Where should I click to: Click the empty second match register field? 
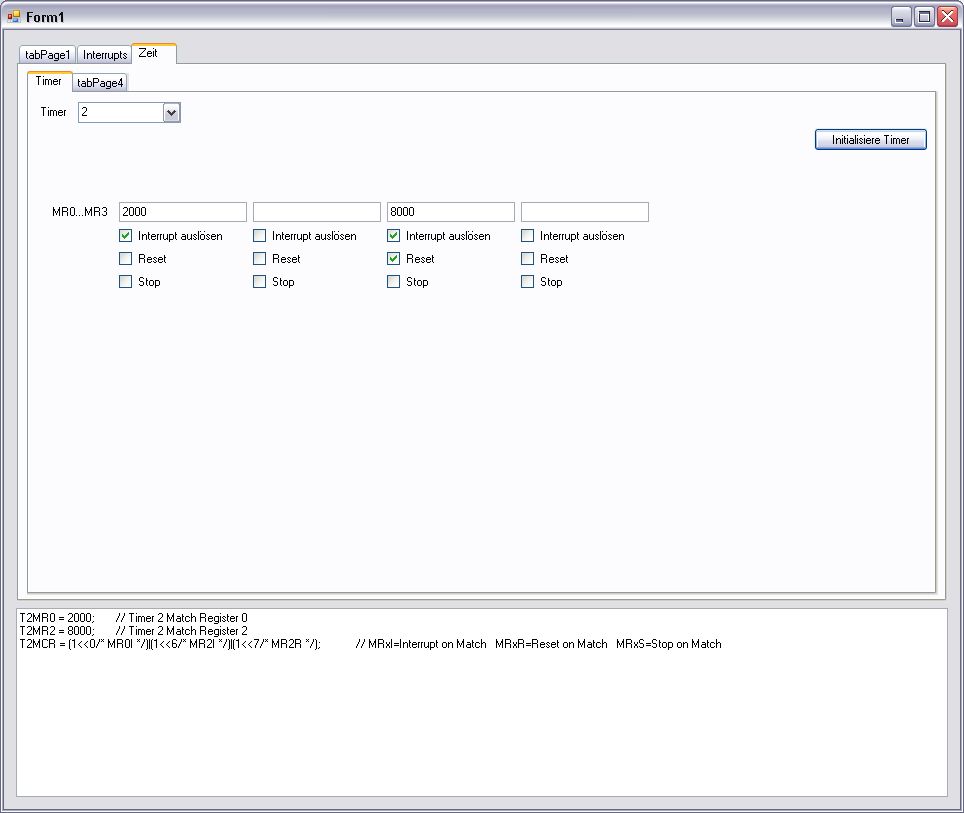(x=316, y=212)
